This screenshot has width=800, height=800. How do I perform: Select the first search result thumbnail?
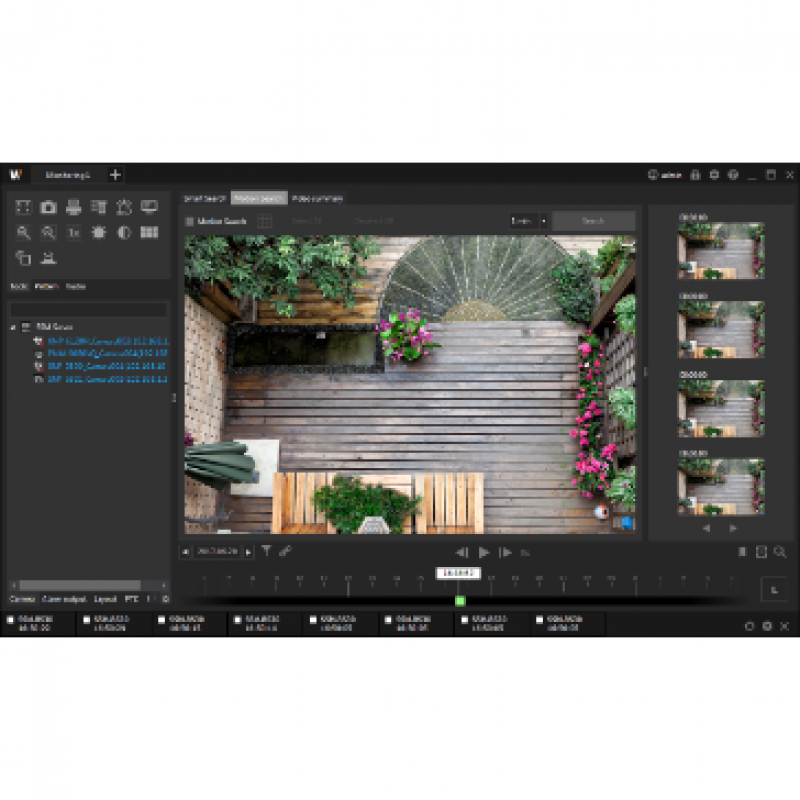[720, 251]
